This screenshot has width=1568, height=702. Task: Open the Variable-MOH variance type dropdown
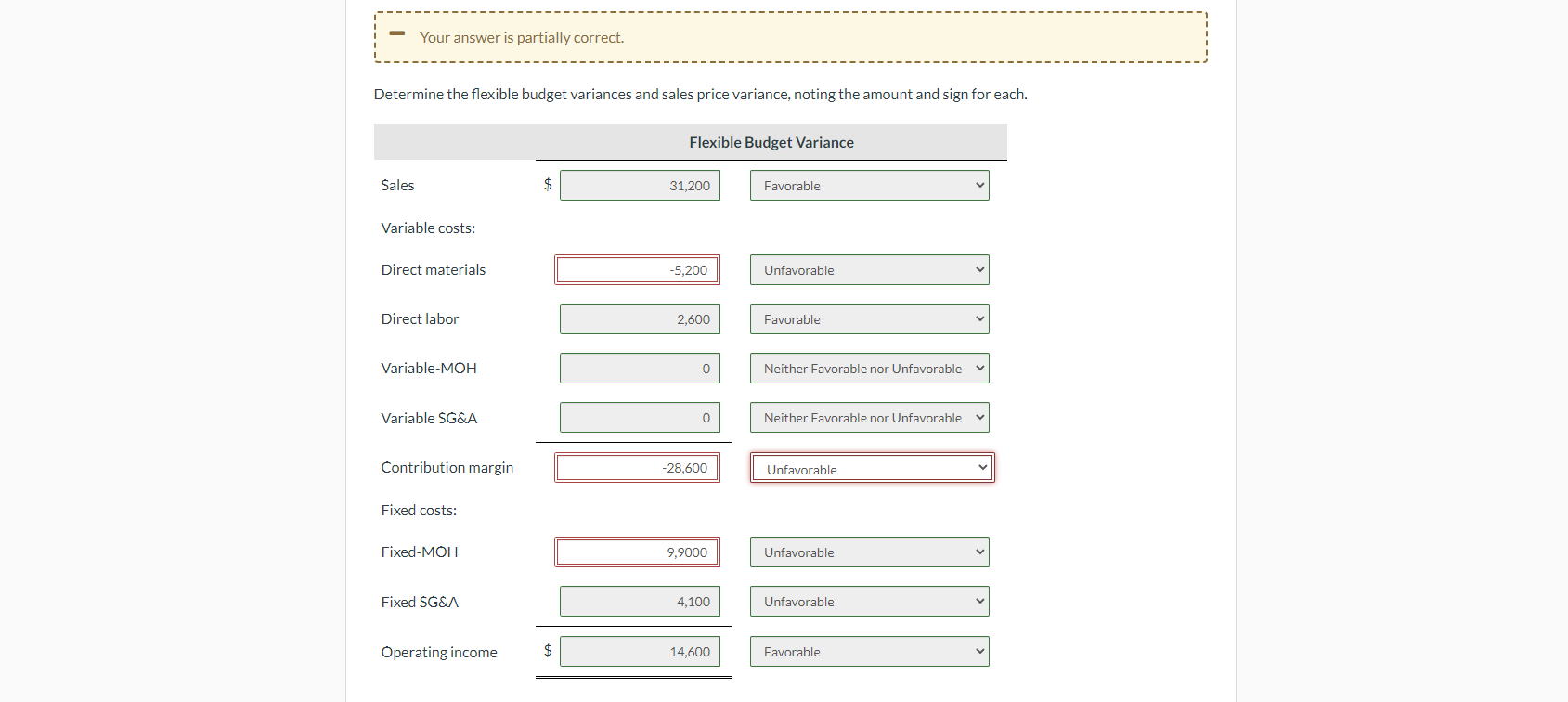point(869,369)
